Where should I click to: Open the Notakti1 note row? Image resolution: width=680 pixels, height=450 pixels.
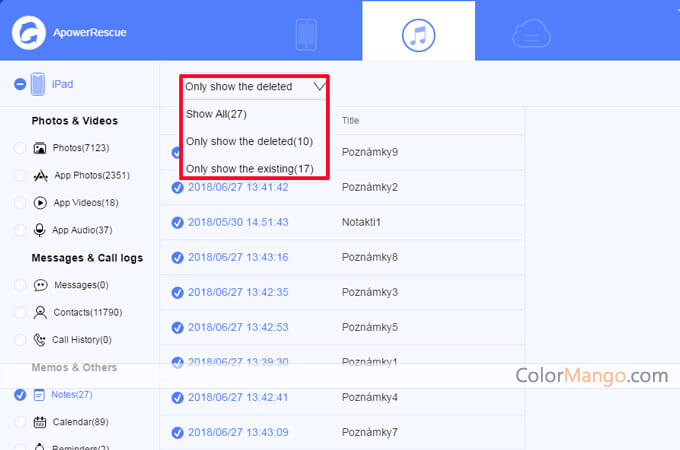[362, 222]
